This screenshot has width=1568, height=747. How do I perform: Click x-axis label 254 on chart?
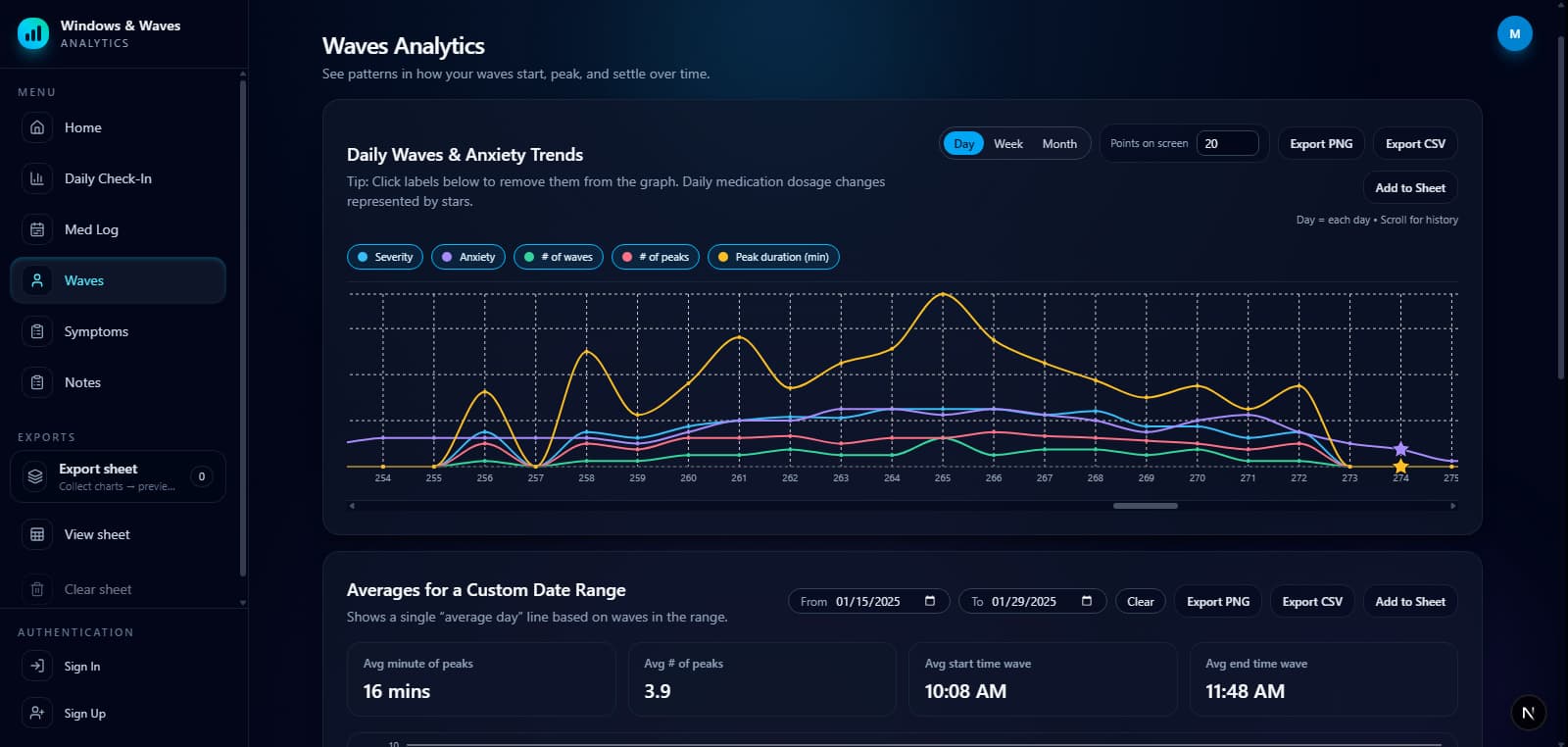click(x=383, y=478)
